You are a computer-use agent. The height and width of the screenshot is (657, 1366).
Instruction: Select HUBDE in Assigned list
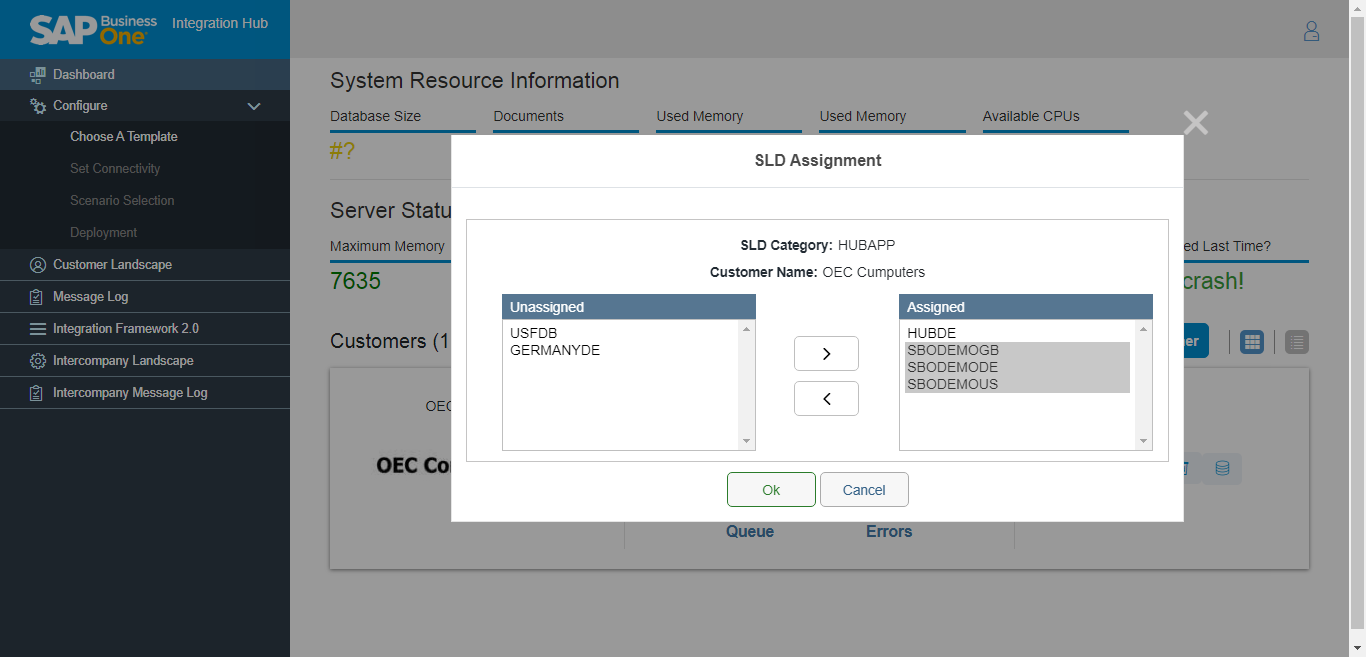tap(931, 333)
